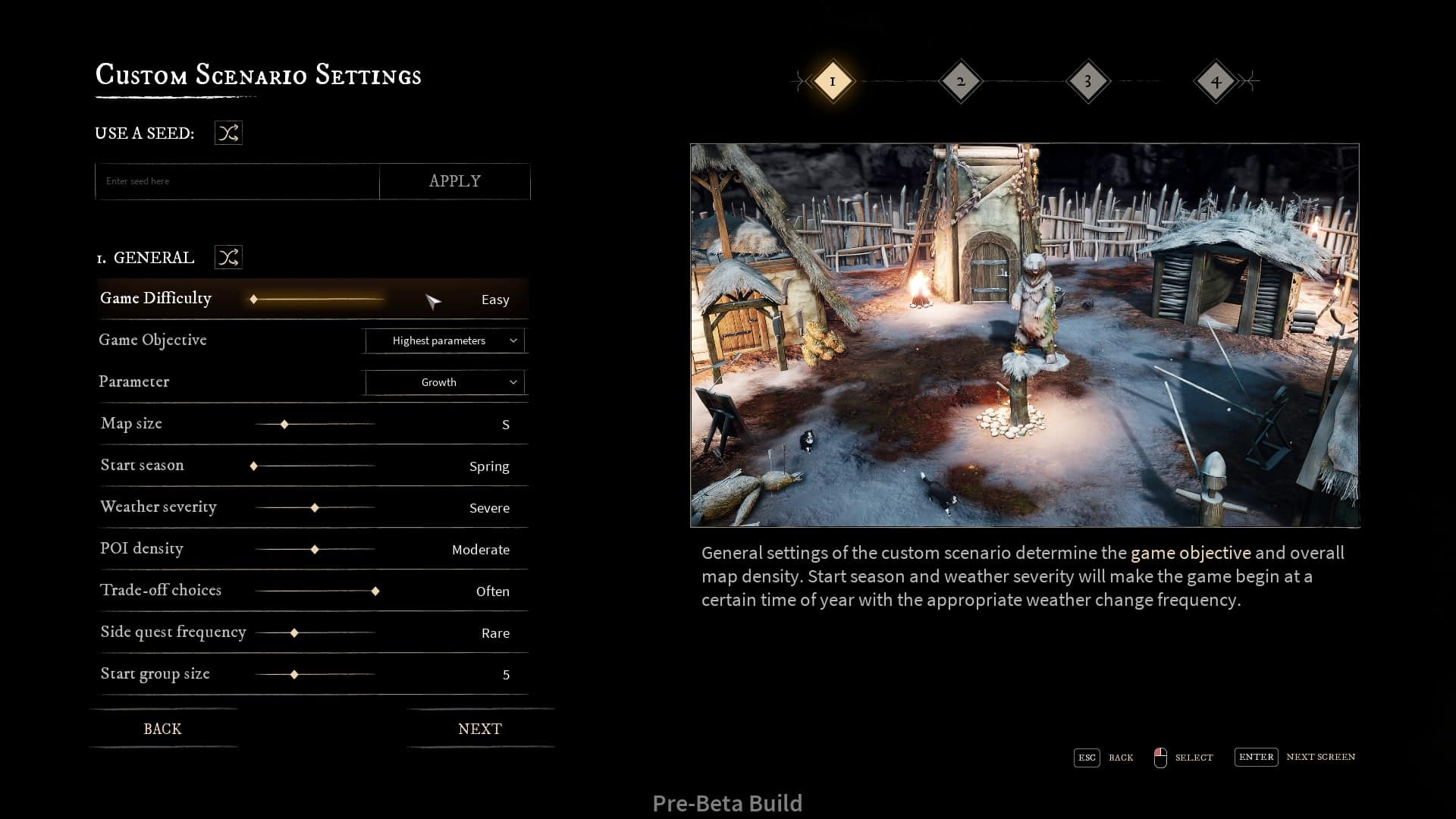Click Enter seed here input field
Screen dimensions: 1456x819
(237, 181)
